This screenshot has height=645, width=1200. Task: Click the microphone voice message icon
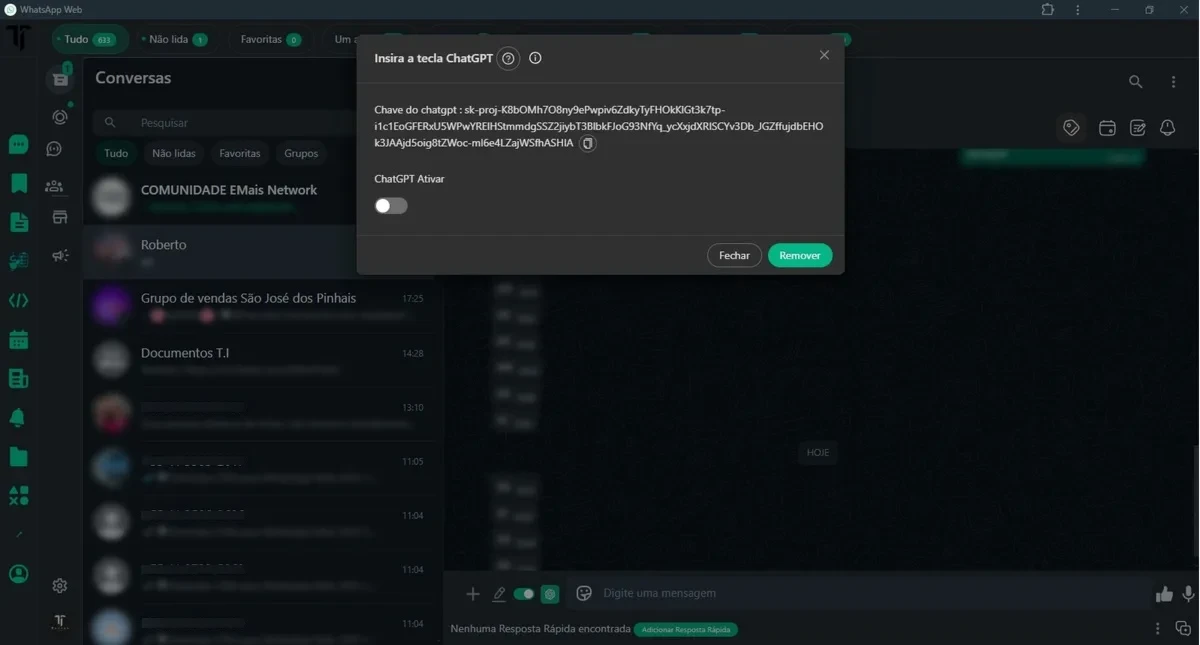[1189, 594]
